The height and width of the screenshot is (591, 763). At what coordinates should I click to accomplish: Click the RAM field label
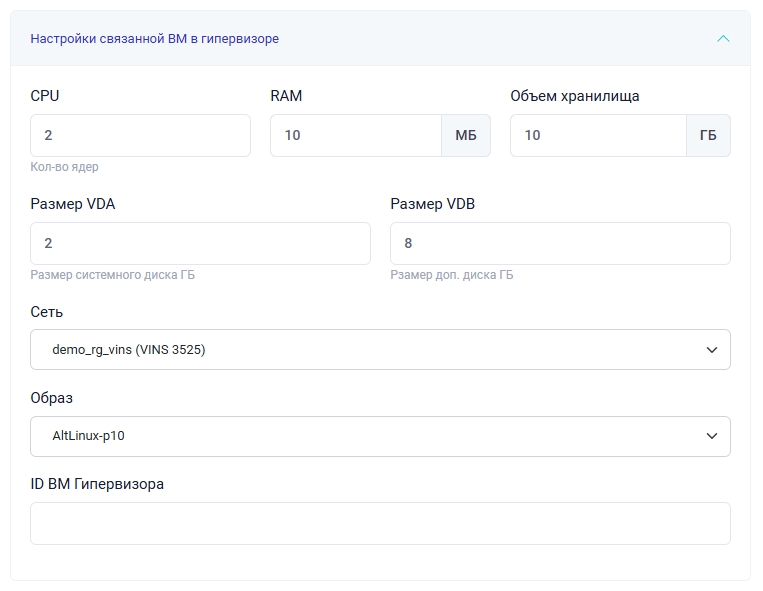tap(286, 96)
